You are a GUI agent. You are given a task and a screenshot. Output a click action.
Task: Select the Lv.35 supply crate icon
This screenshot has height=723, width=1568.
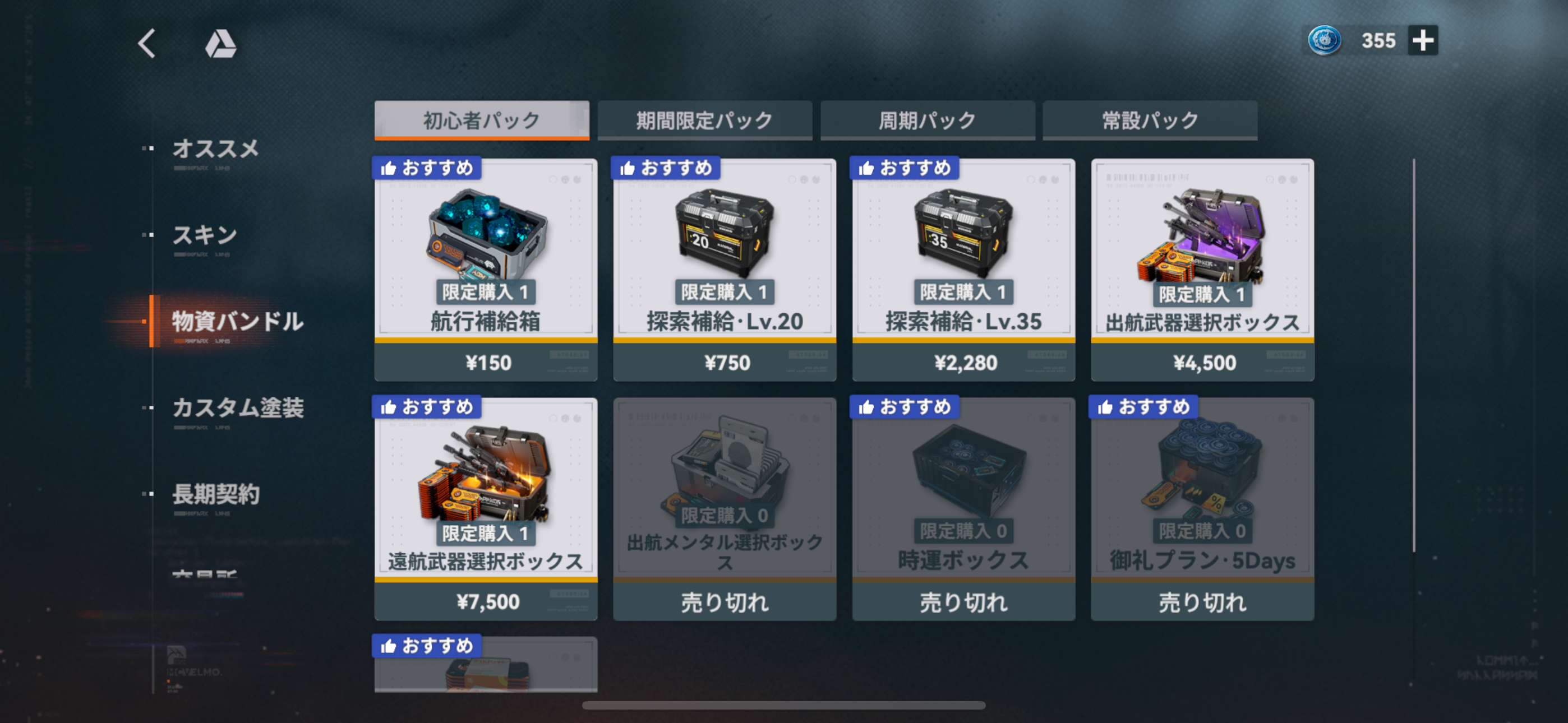[963, 232]
